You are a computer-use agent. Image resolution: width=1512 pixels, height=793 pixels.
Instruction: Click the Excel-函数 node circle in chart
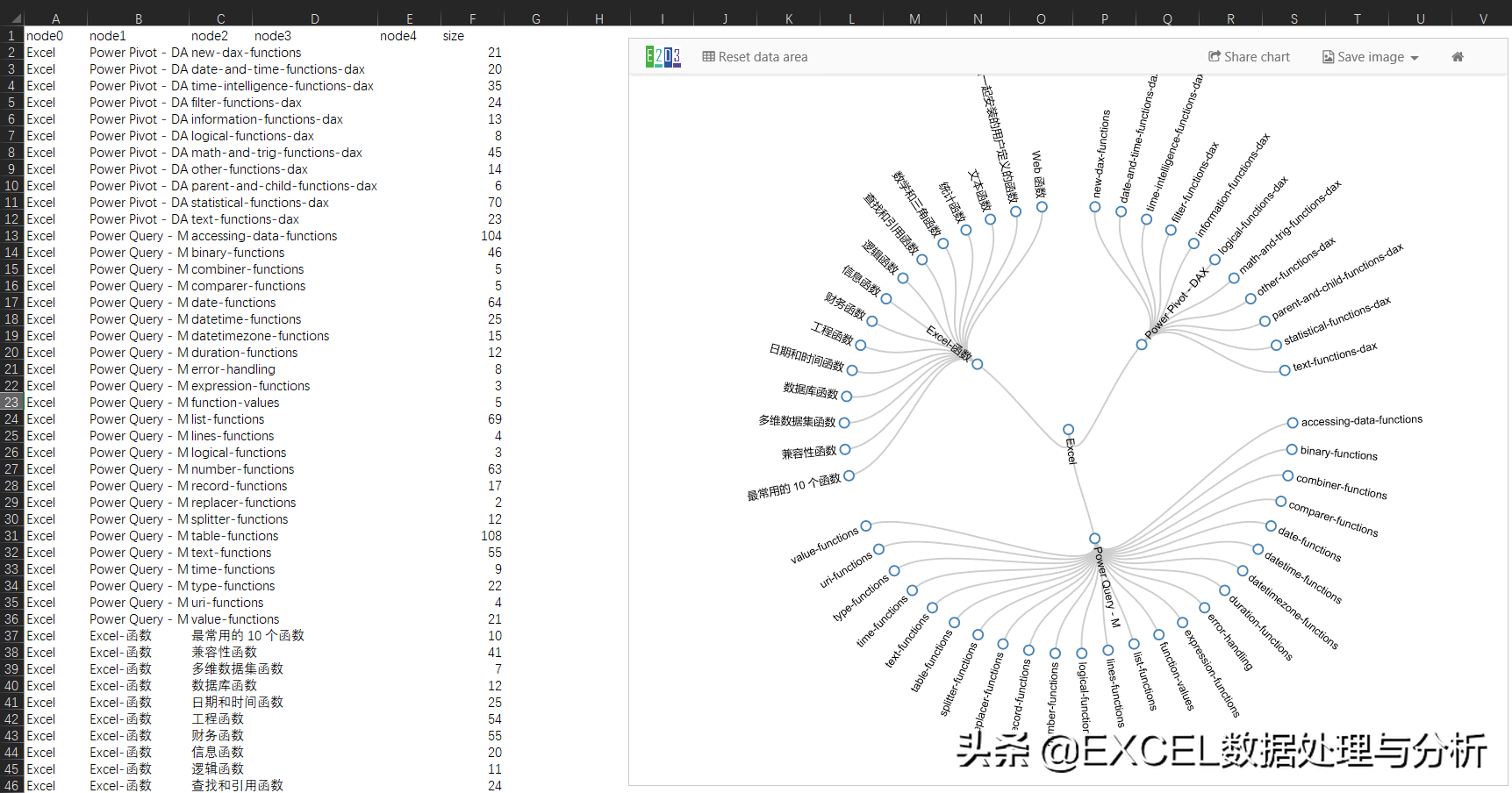click(x=977, y=364)
